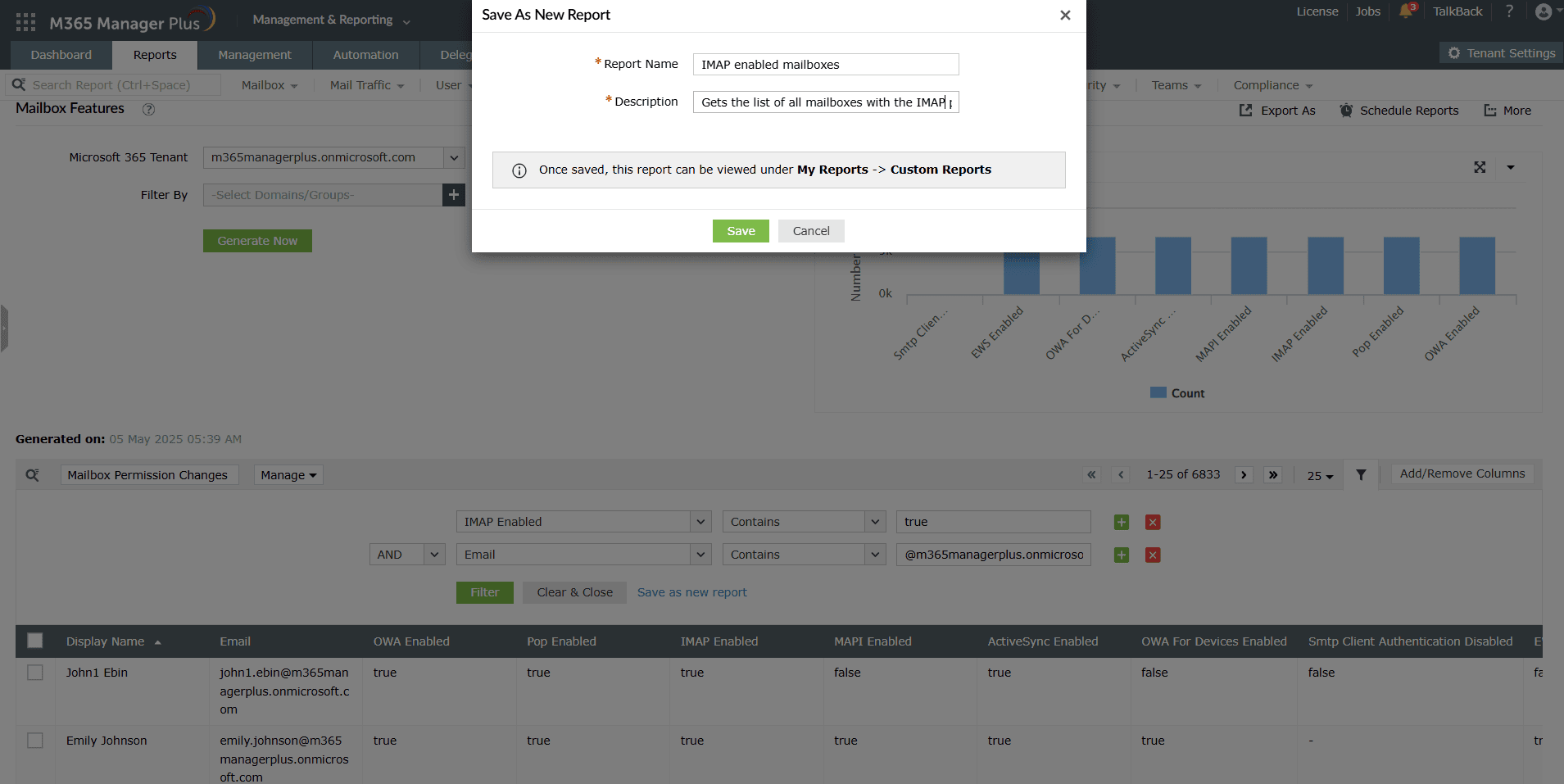The width and height of the screenshot is (1564, 784).
Task: Open Schedule Reports
Action: point(1399,110)
